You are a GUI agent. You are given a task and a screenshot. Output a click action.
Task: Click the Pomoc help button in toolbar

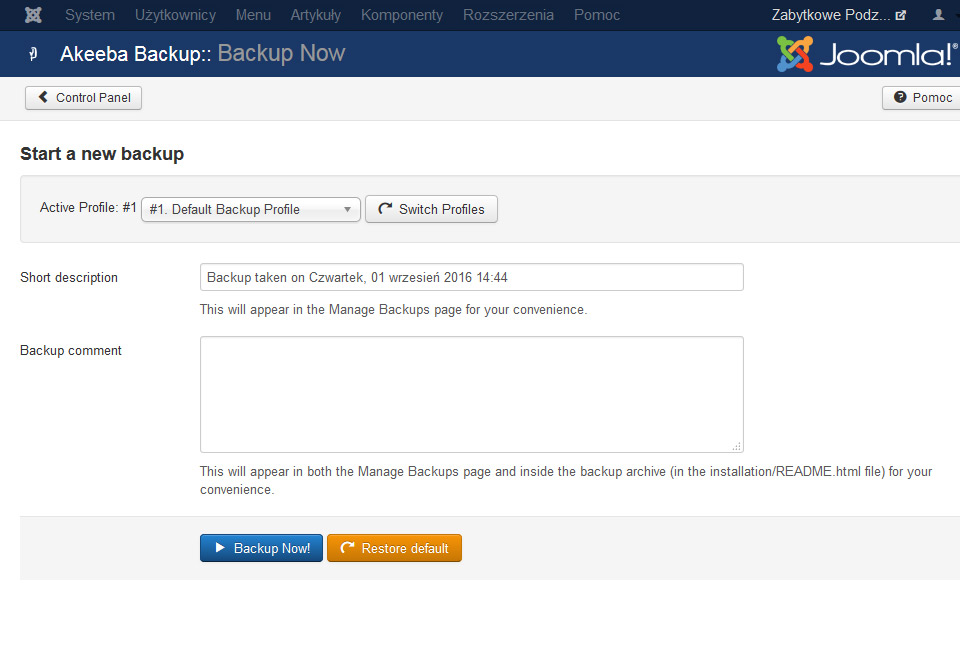(x=921, y=98)
